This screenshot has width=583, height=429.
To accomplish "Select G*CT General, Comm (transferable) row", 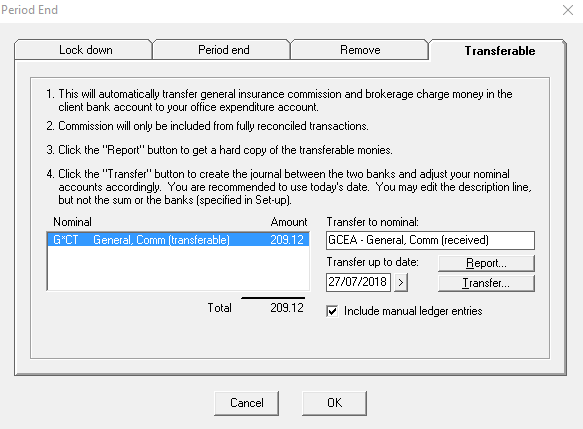I will 178,240.
